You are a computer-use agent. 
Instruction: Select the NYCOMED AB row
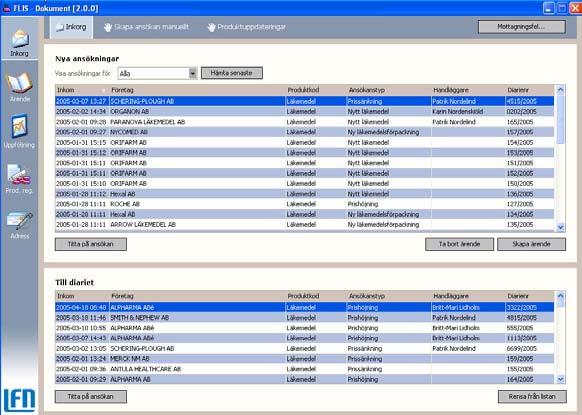pyautogui.click(x=304, y=132)
